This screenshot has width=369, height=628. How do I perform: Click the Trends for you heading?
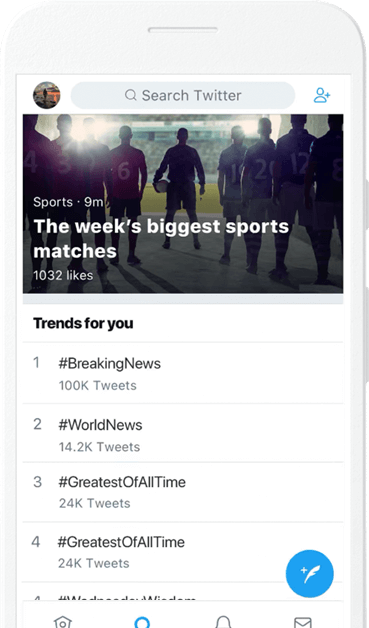tap(83, 323)
